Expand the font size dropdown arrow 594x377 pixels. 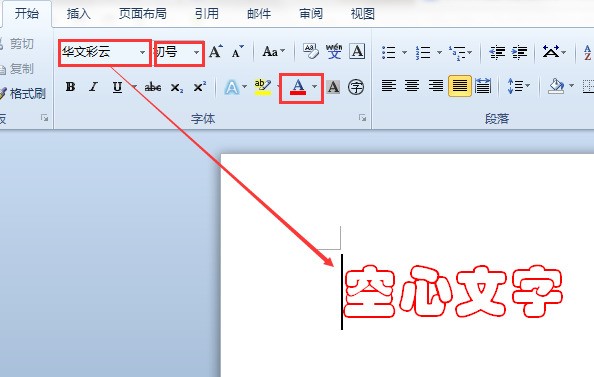pos(196,52)
